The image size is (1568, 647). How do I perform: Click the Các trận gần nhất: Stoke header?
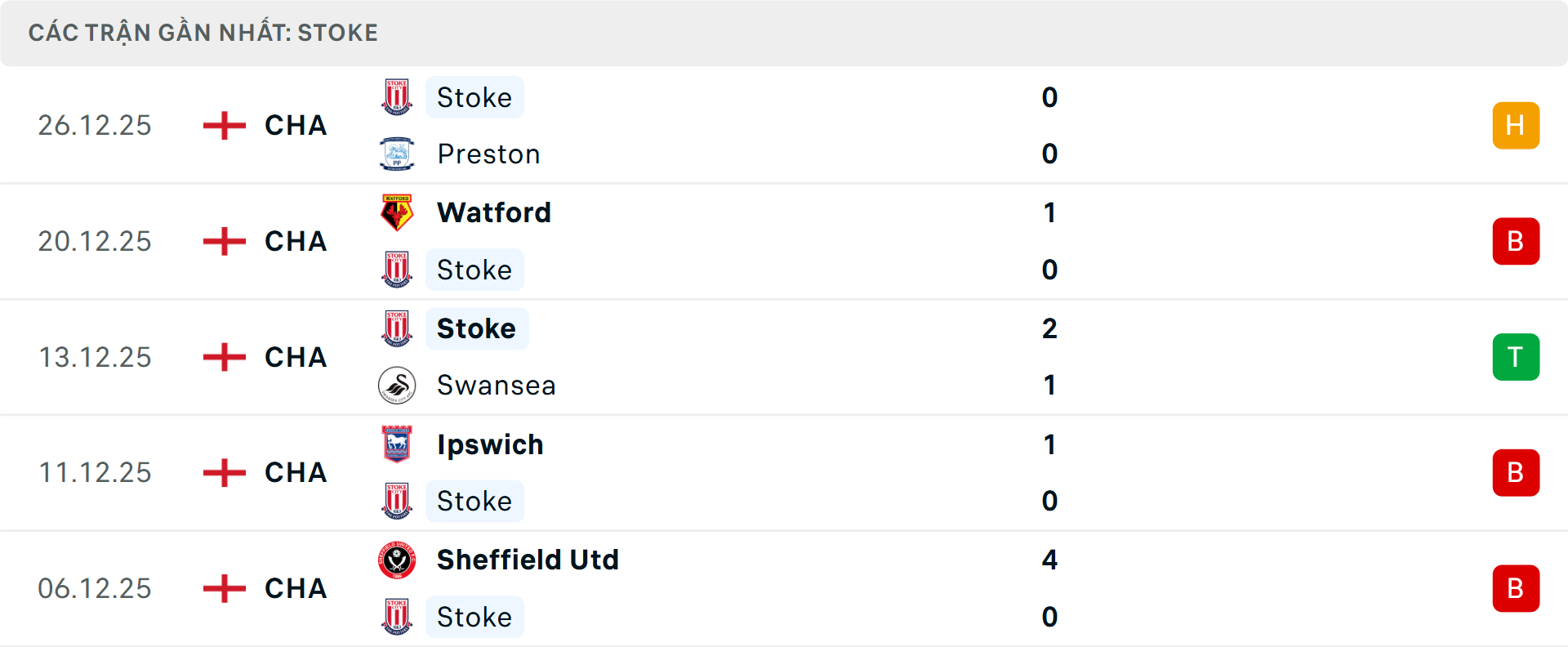click(203, 33)
